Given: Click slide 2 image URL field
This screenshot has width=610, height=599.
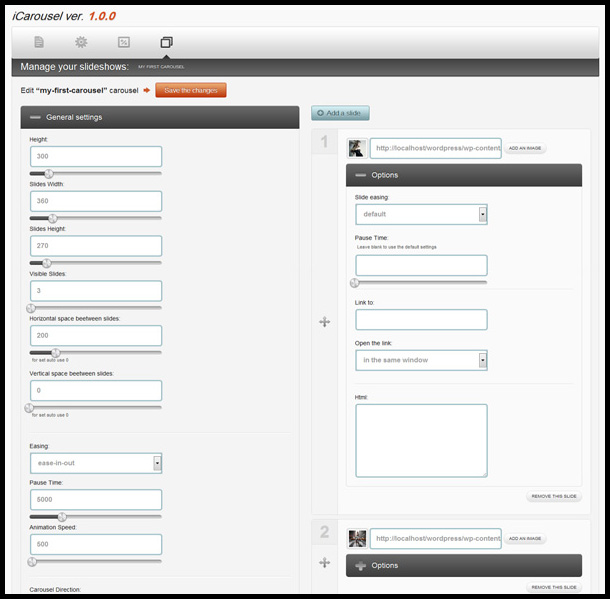Looking at the screenshot, I should 435,539.
